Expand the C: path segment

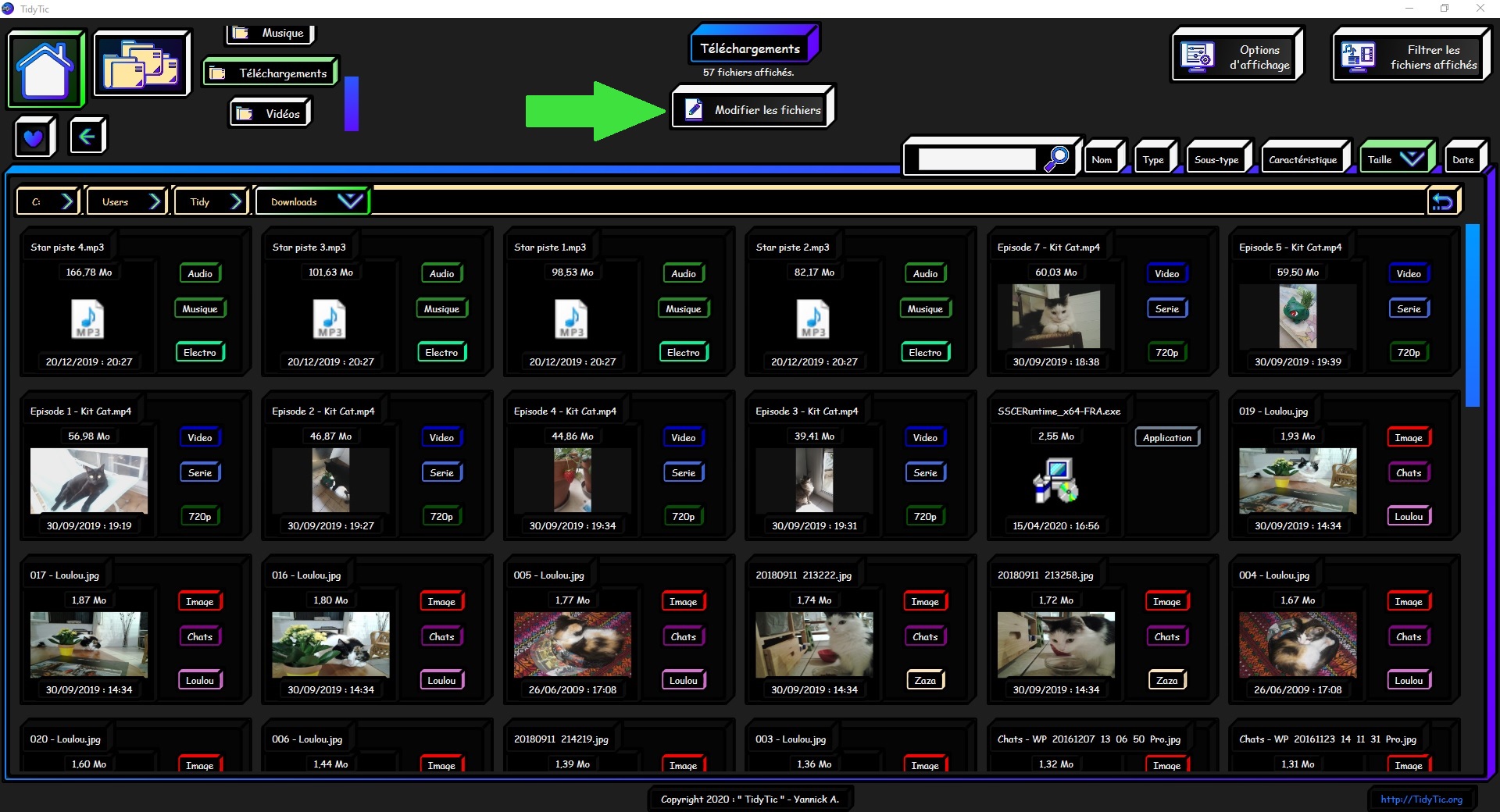(x=48, y=201)
